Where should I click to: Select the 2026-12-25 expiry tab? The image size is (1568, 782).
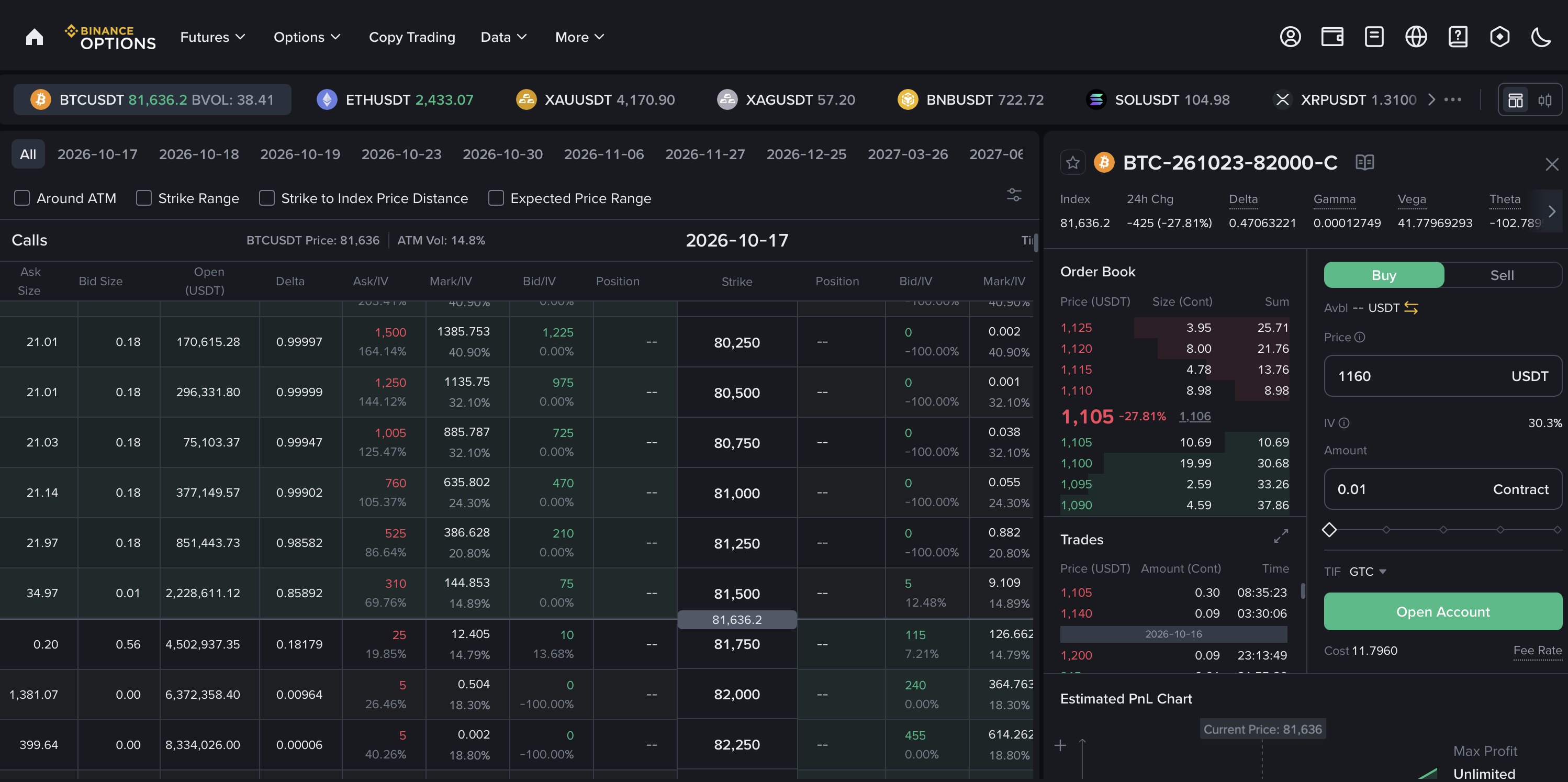click(806, 154)
